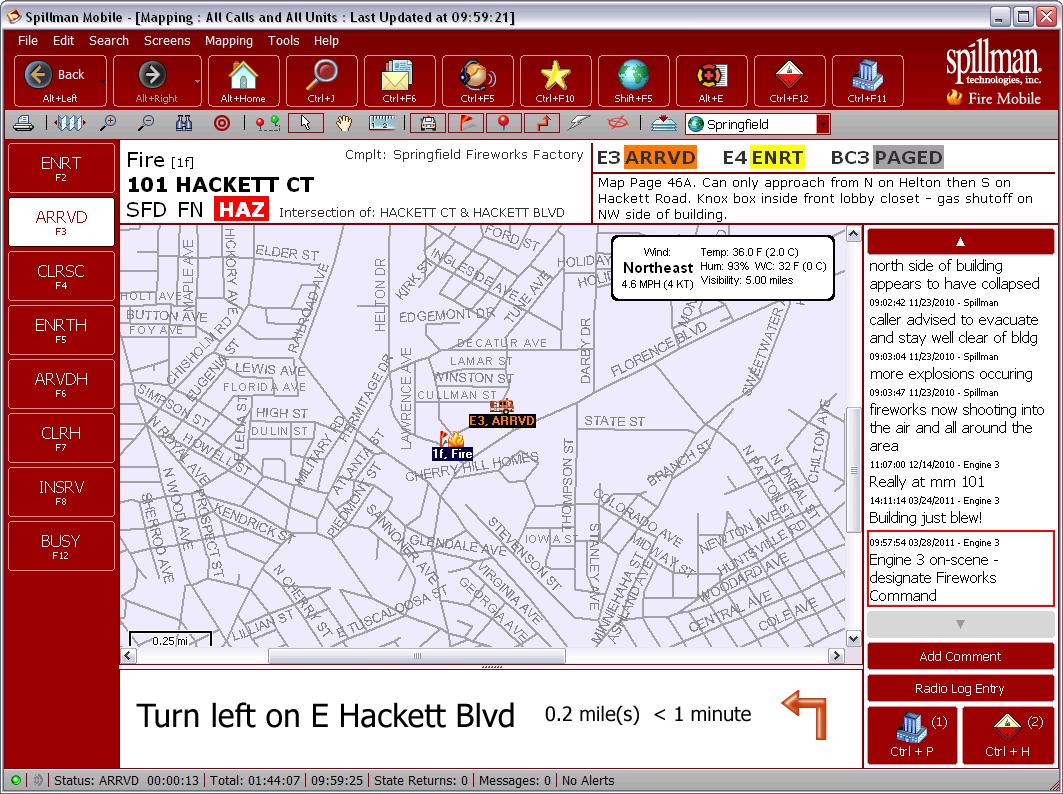Set status to BUSY (F12)

point(61,546)
